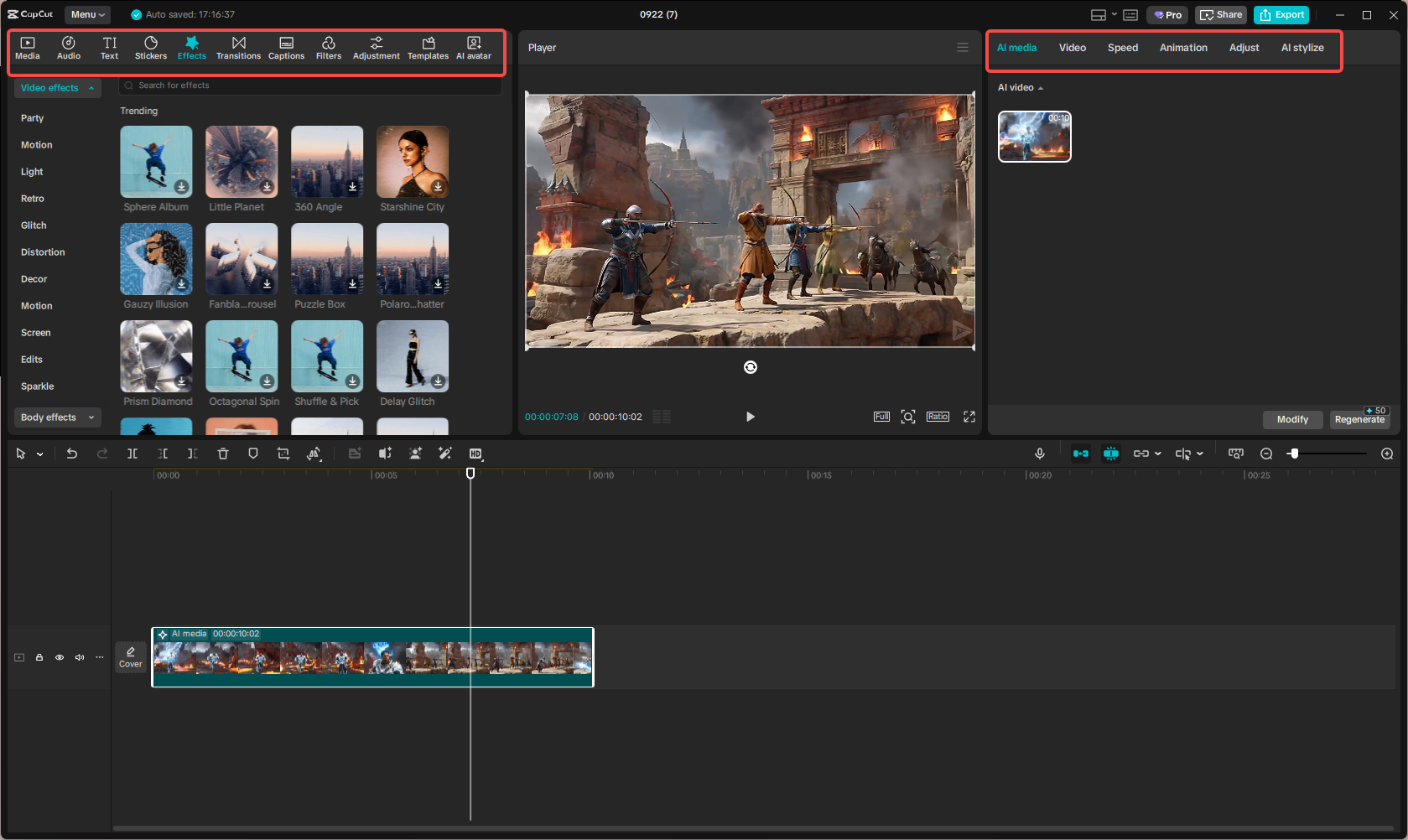This screenshot has width=1408, height=840.
Task: Split the clip at the playhead
Action: tap(132, 454)
